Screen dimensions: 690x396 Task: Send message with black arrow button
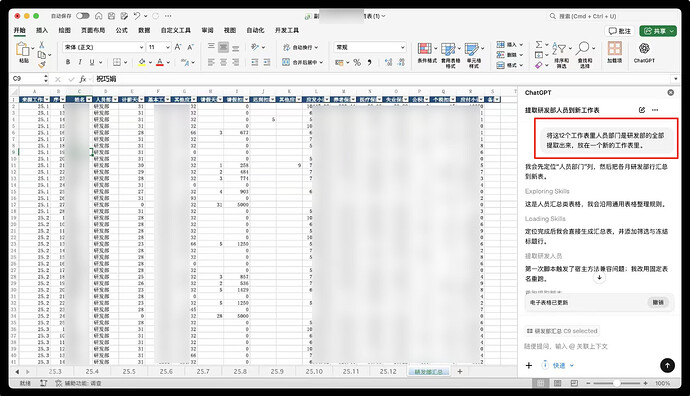point(667,365)
